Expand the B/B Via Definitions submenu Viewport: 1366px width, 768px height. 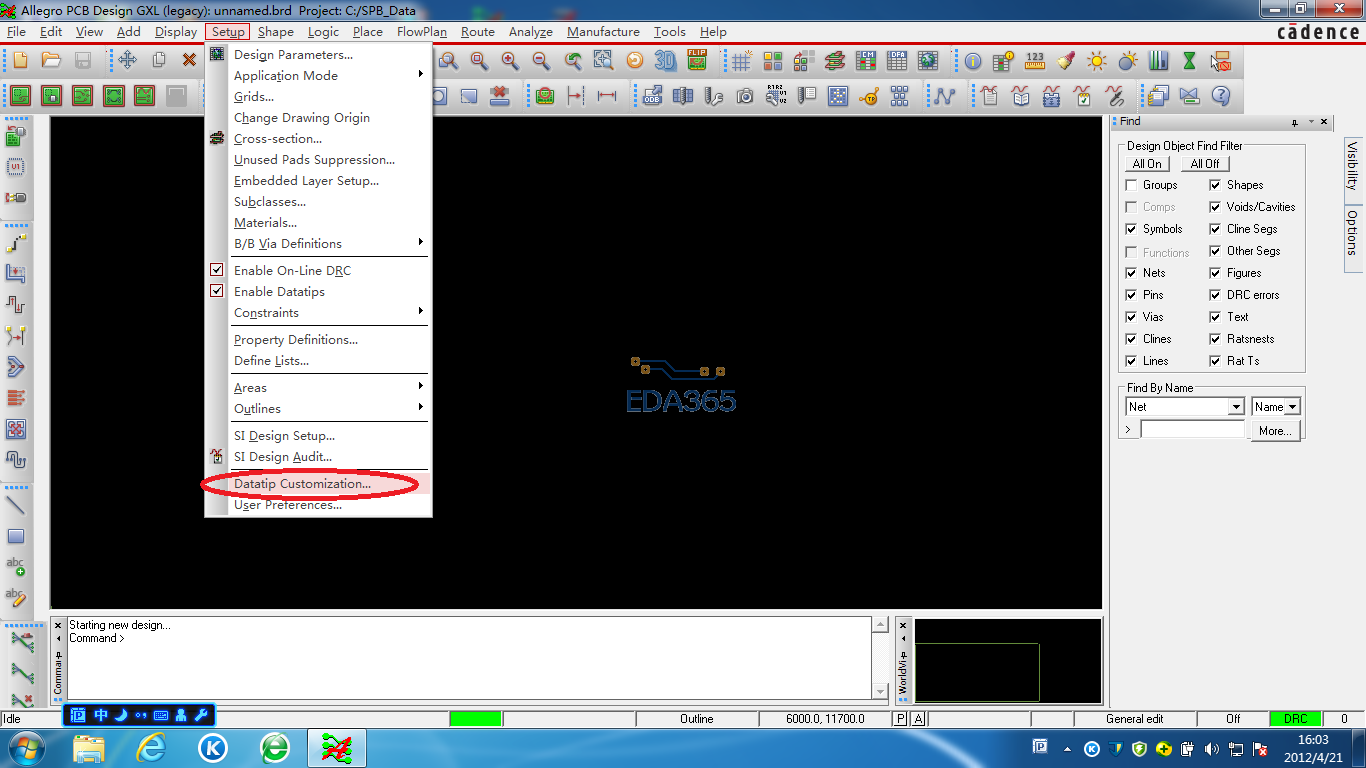(318, 243)
